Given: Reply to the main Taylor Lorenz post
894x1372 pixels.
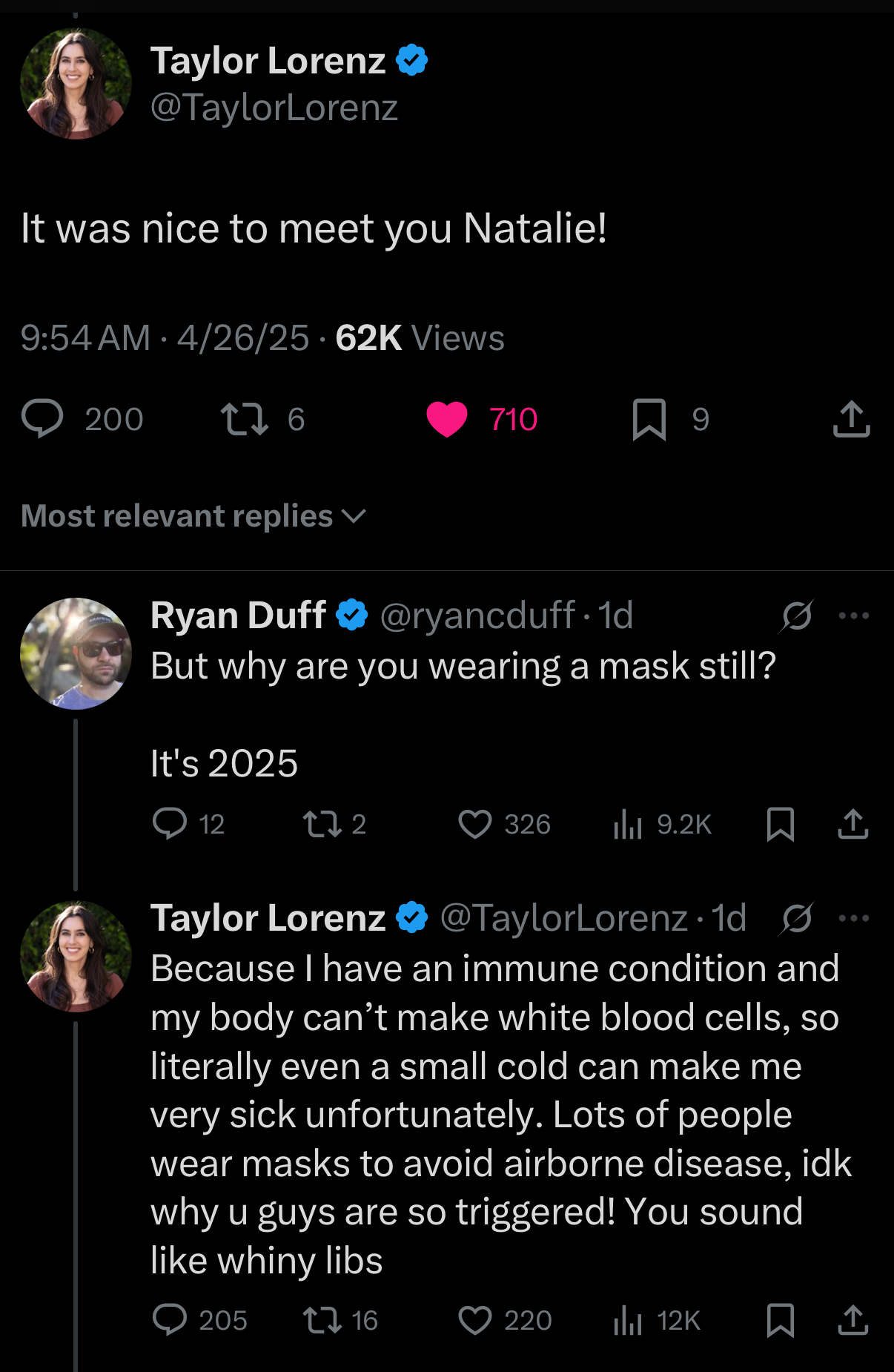Looking at the screenshot, I should (43, 418).
